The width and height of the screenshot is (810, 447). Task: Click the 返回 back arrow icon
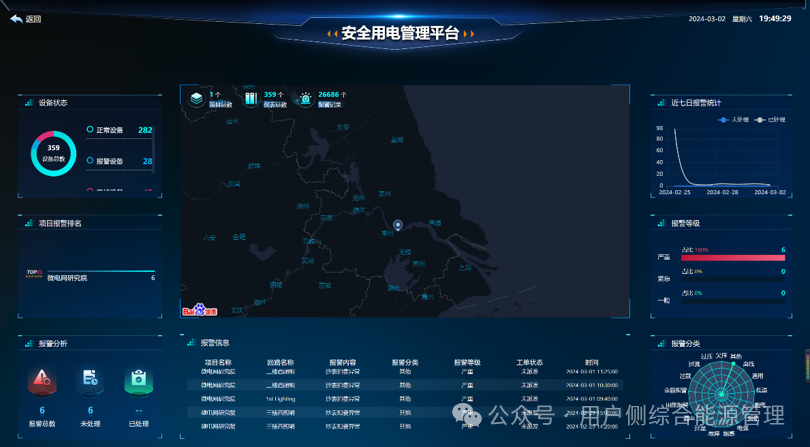coord(16,19)
